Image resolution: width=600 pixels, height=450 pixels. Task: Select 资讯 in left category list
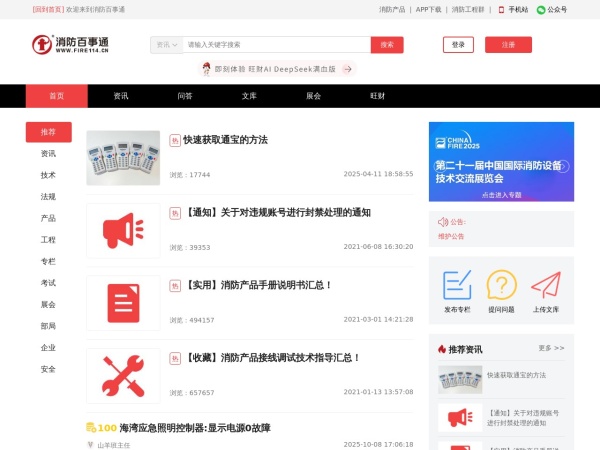[x=48, y=153]
